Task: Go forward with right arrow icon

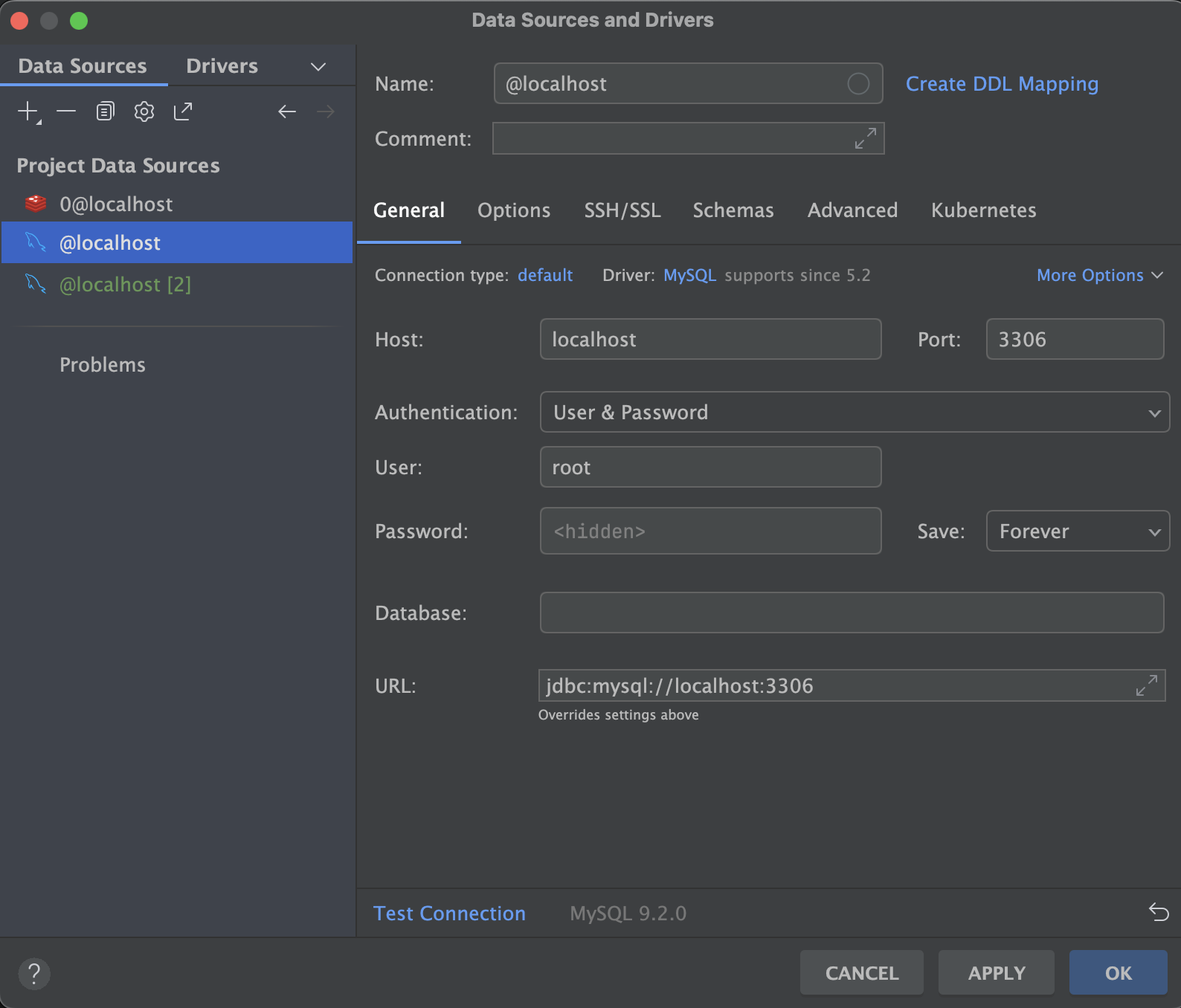Action: click(x=326, y=112)
